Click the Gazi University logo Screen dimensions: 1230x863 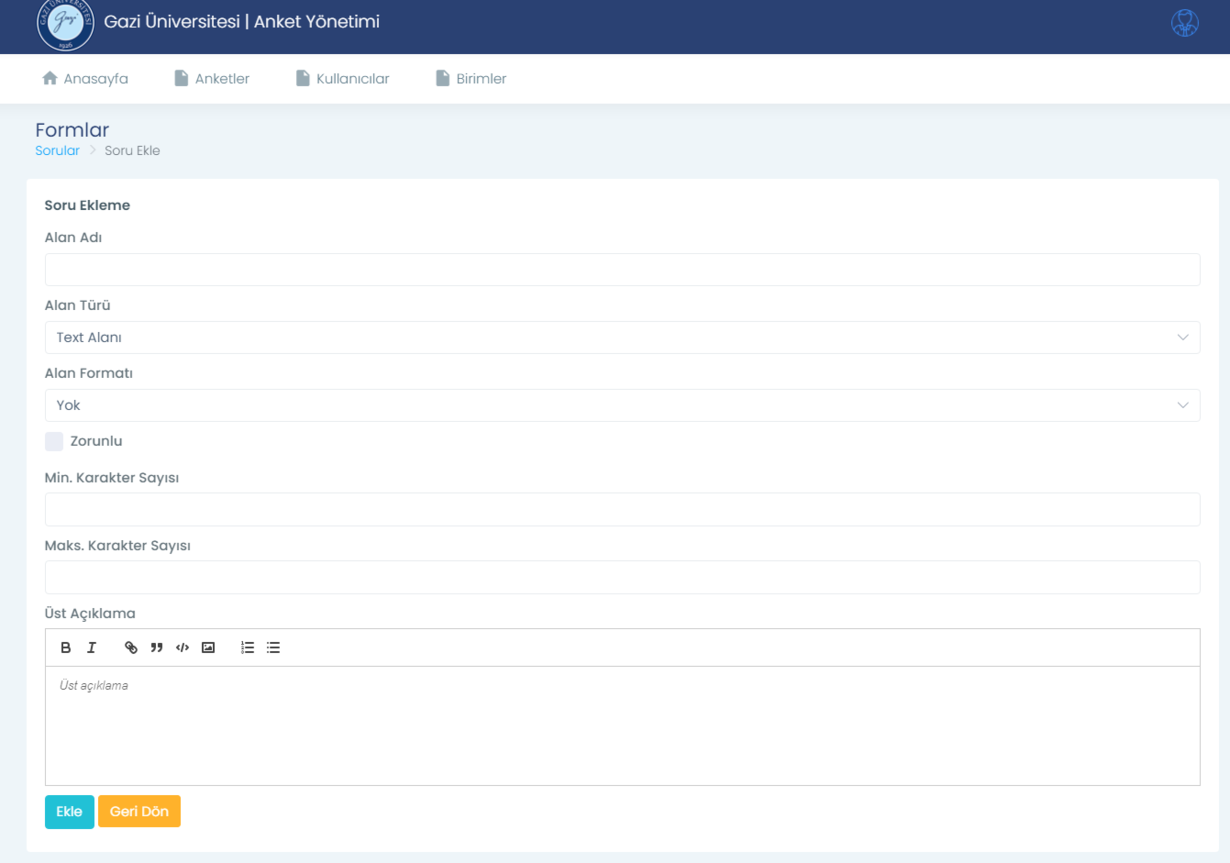pyautogui.click(x=65, y=23)
